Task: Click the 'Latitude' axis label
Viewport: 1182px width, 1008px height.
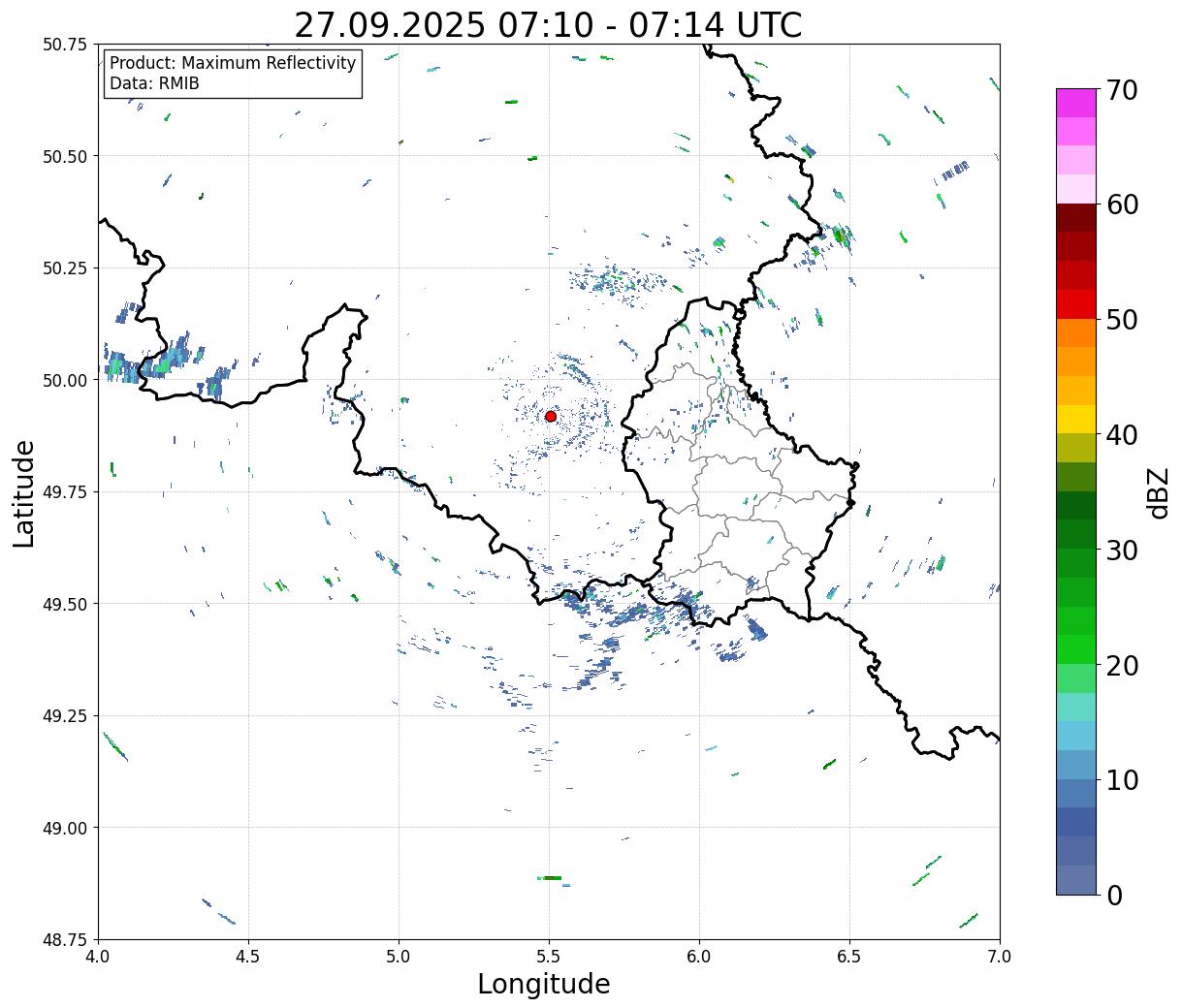Action: point(24,493)
